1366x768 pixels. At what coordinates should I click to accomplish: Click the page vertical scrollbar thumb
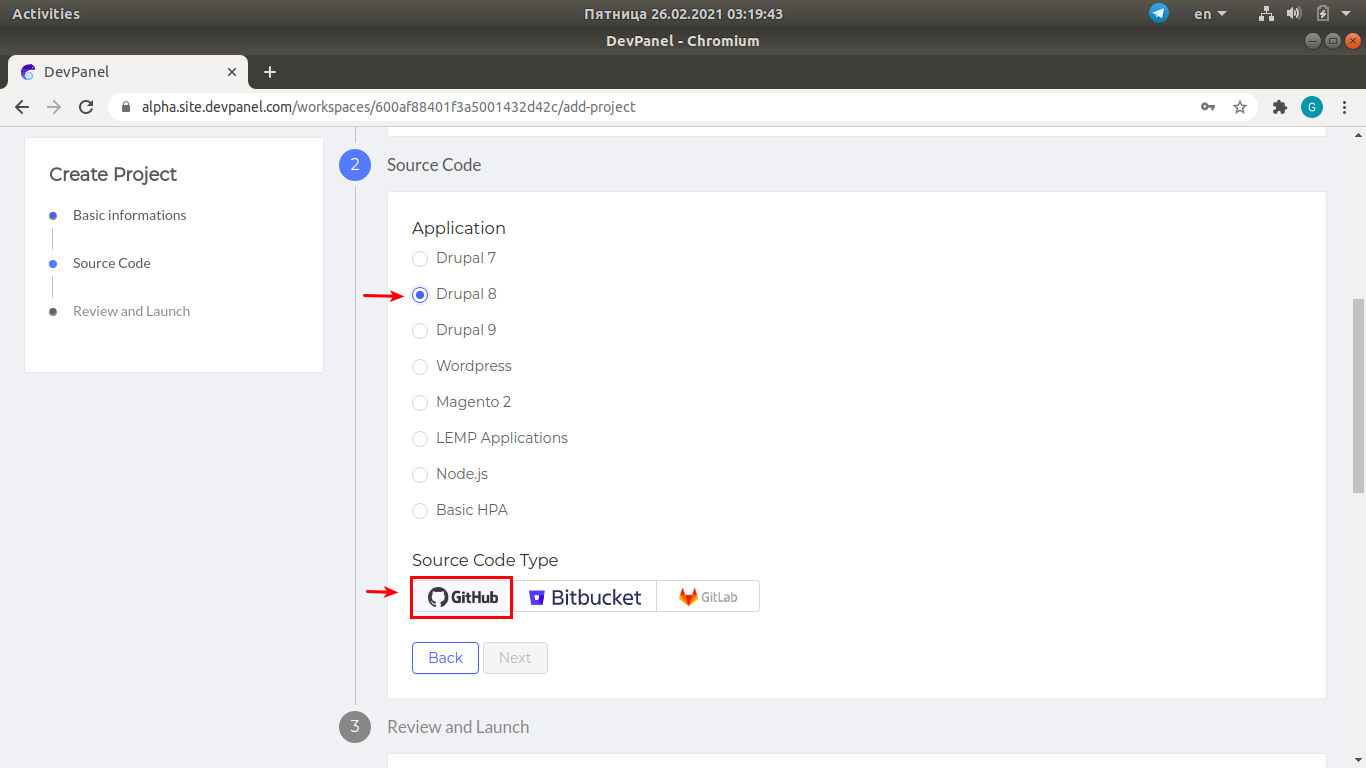[1358, 395]
